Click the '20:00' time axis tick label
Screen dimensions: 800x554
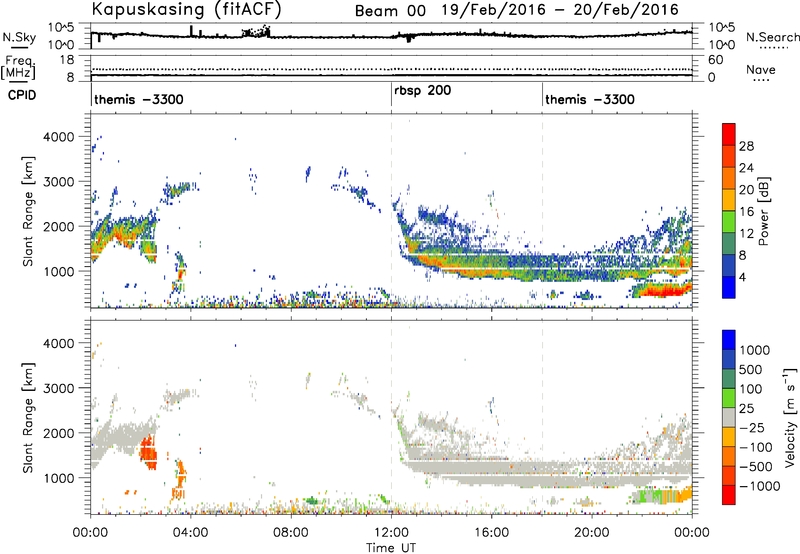point(591,533)
